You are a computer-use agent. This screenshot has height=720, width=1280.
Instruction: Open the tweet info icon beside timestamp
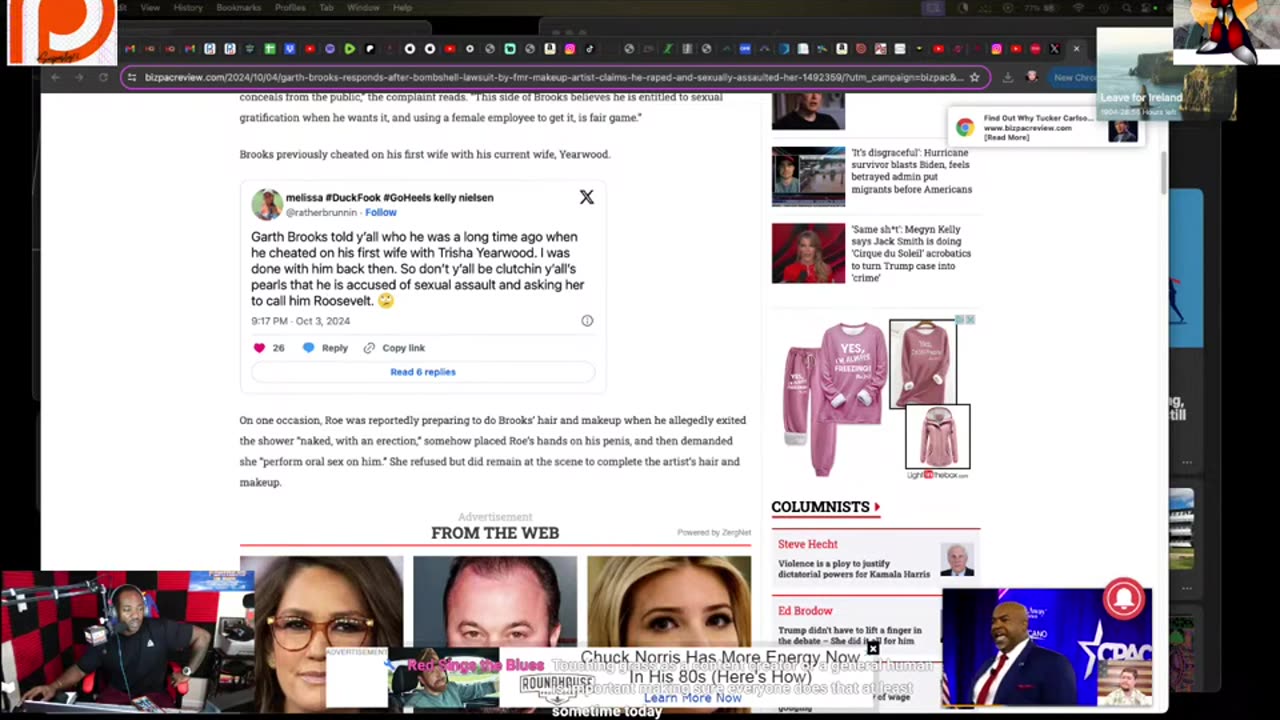[587, 321]
